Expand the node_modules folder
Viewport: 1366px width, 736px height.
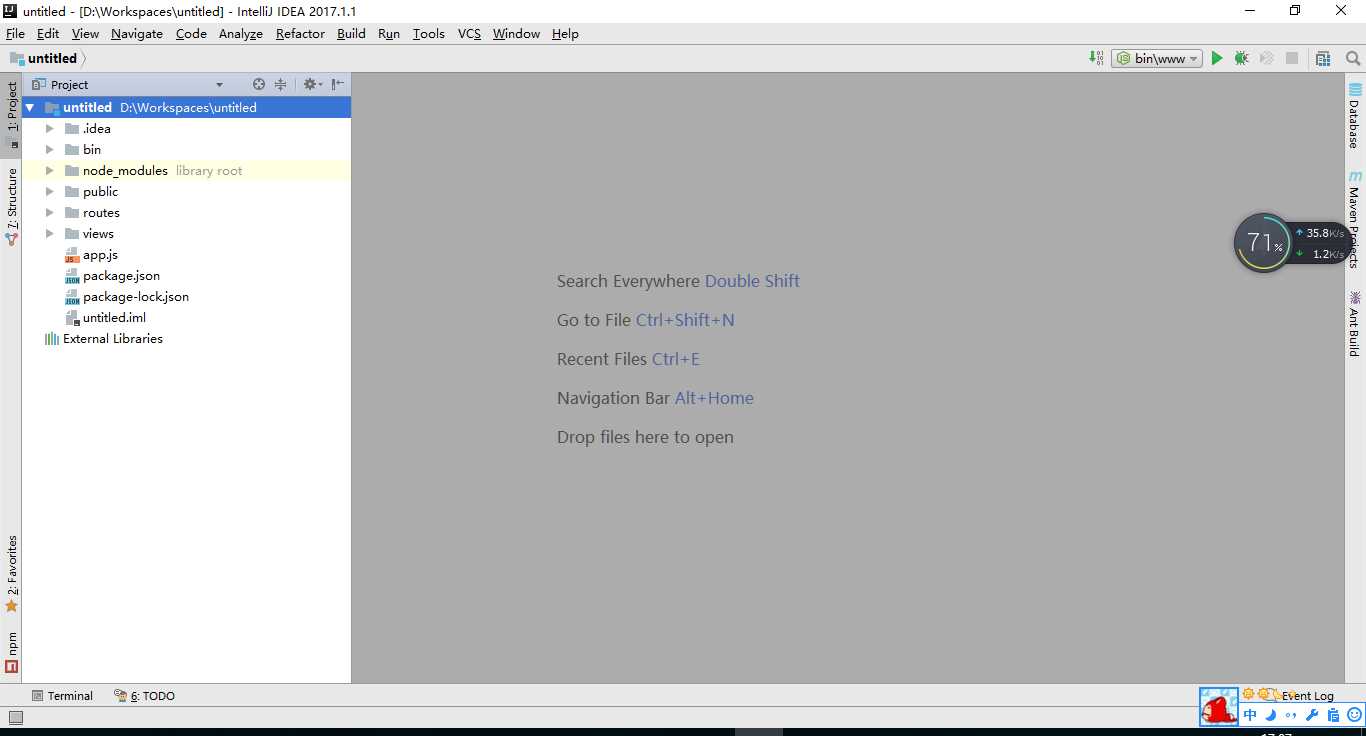tap(50, 171)
